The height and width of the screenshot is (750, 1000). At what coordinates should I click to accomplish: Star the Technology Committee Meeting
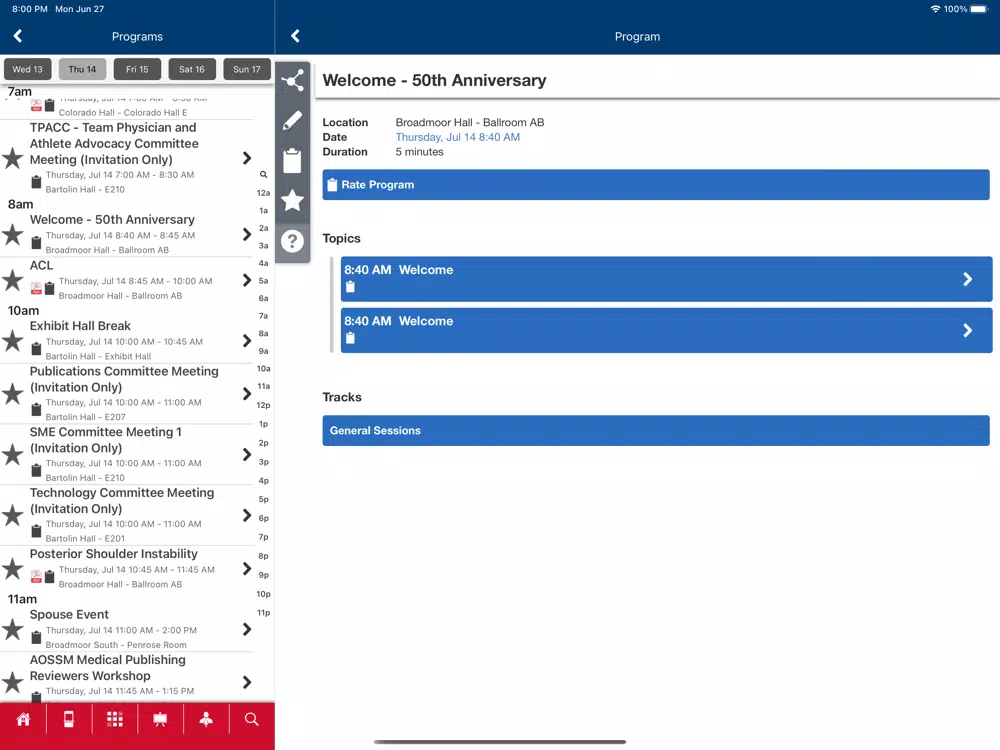pos(13,515)
